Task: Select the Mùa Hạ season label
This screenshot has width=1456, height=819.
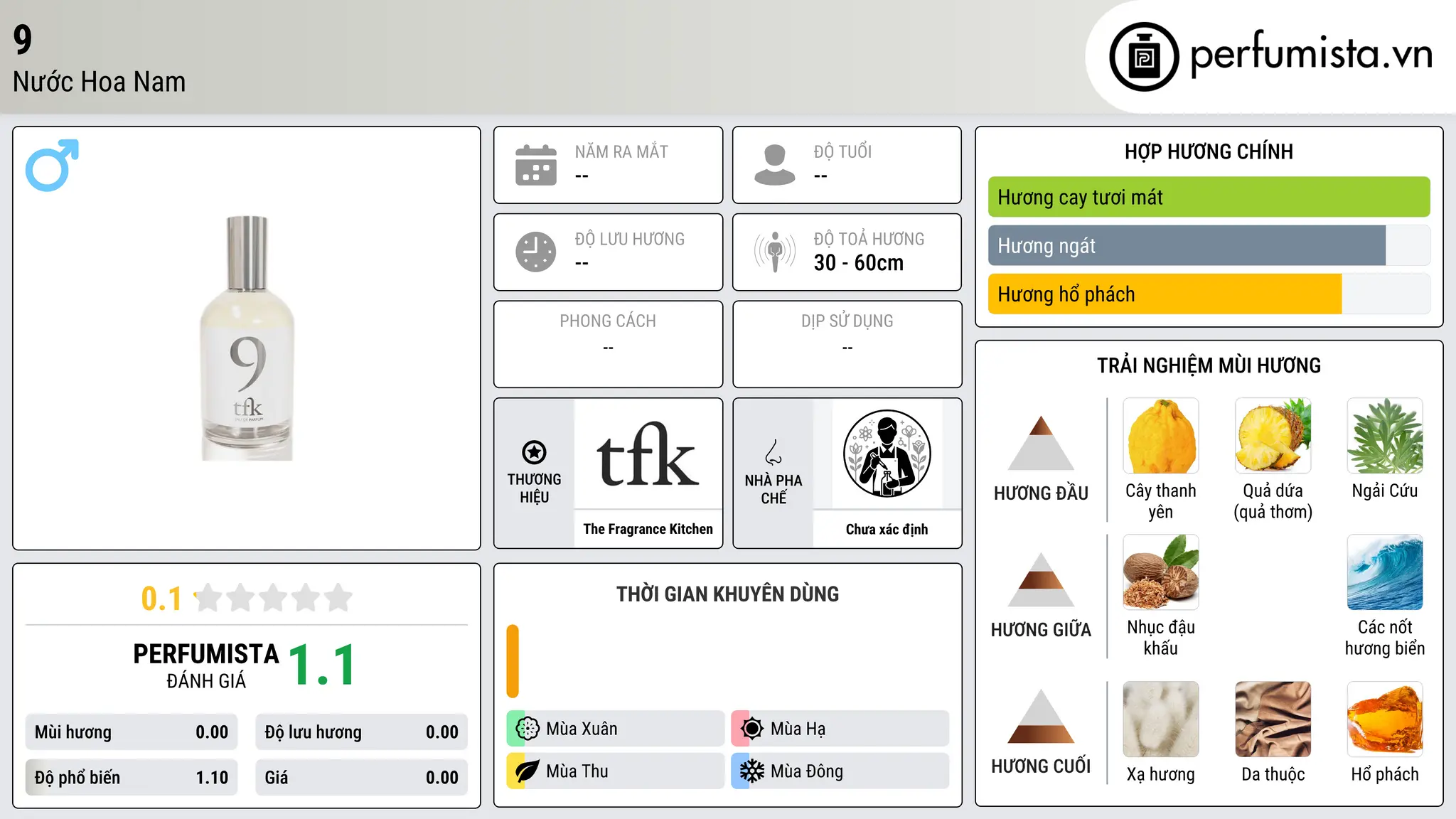Action: tap(798, 729)
